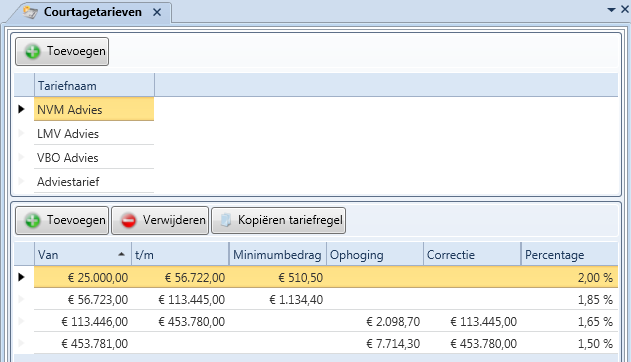Click Kopiëren tariefregel button
The height and width of the screenshot is (362, 631).
click(278, 220)
